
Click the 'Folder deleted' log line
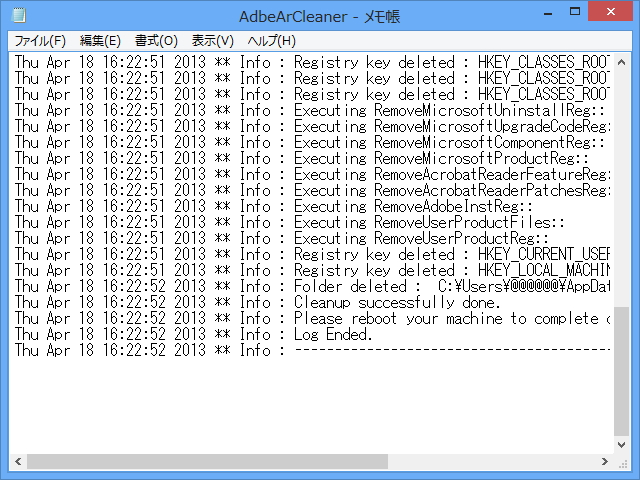(x=312, y=287)
